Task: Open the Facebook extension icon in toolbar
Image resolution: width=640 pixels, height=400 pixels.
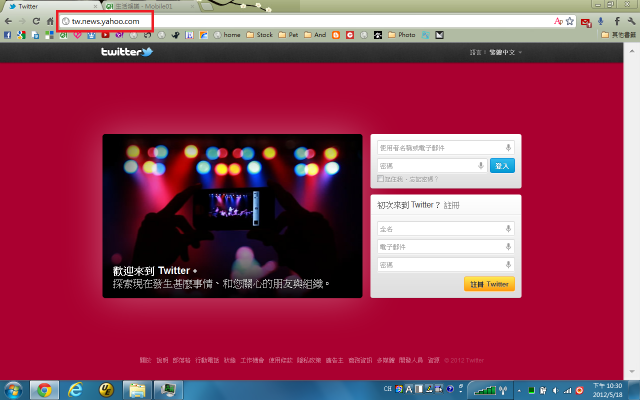Action: click(617, 21)
